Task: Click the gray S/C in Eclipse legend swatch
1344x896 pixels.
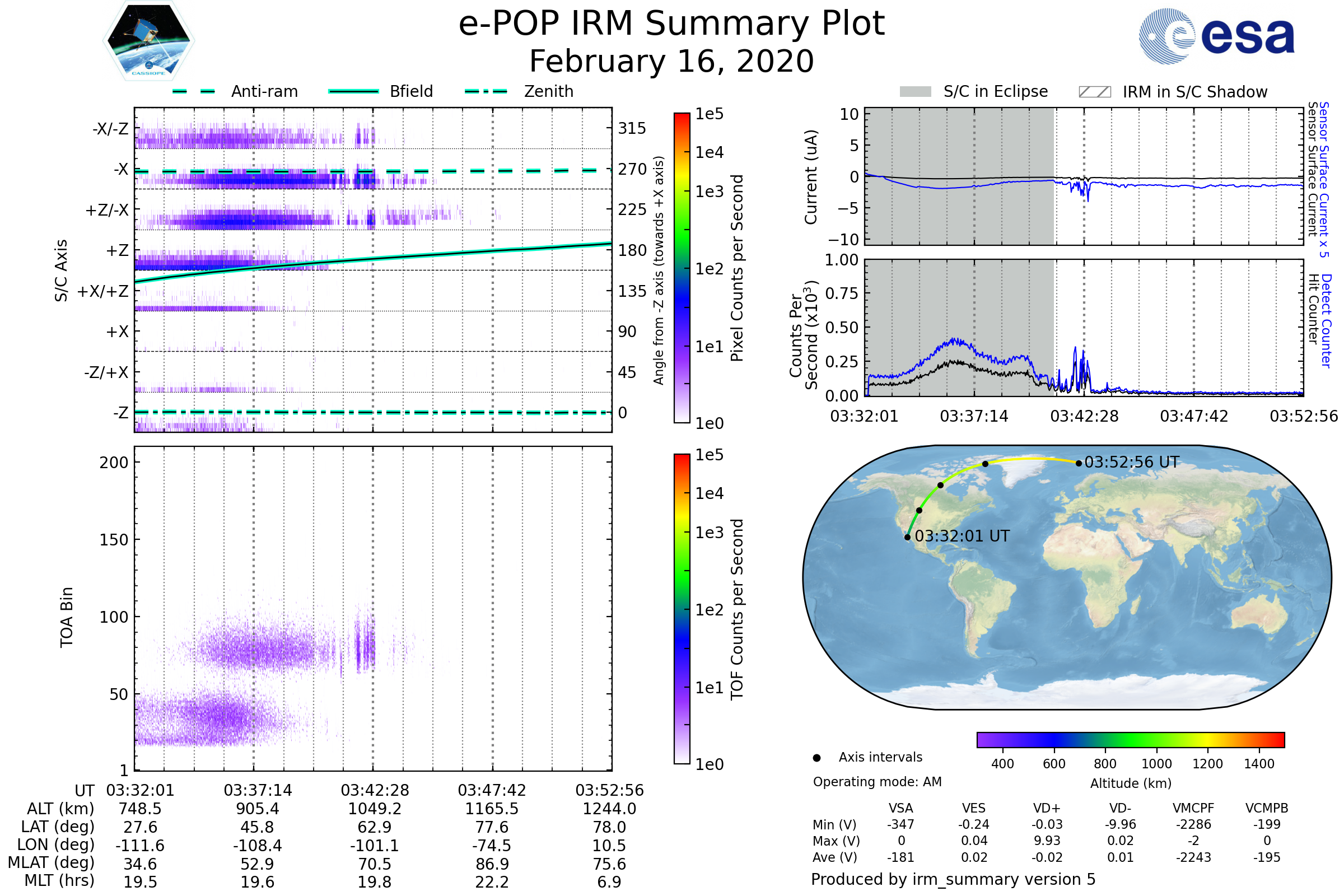Action: [x=916, y=92]
